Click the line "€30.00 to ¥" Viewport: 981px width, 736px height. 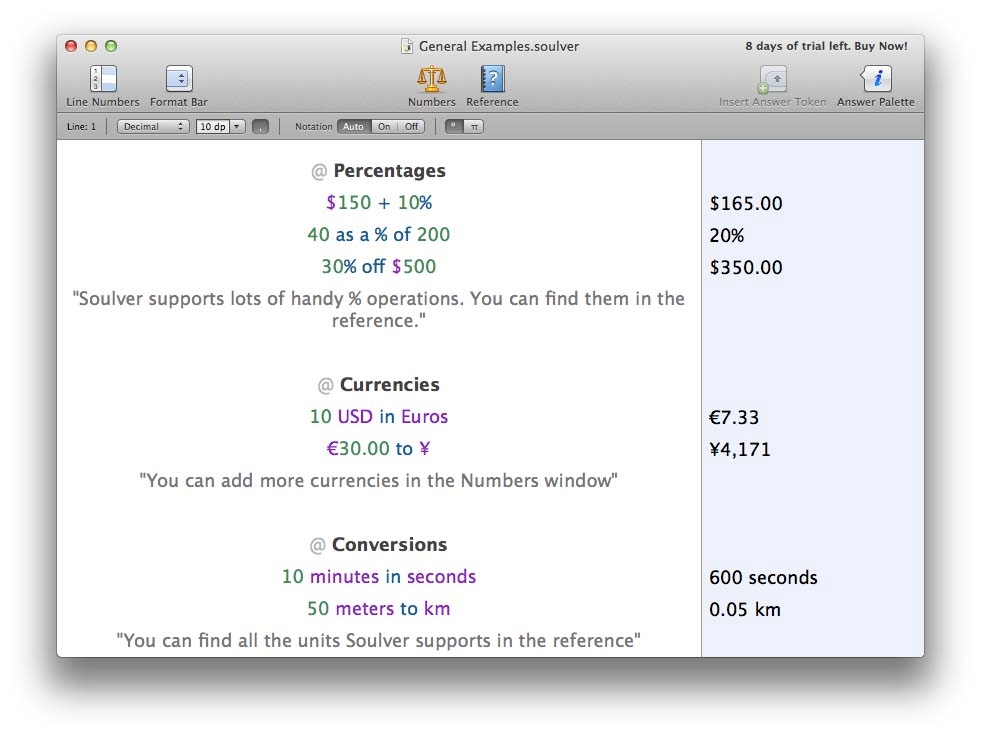(379, 448)
